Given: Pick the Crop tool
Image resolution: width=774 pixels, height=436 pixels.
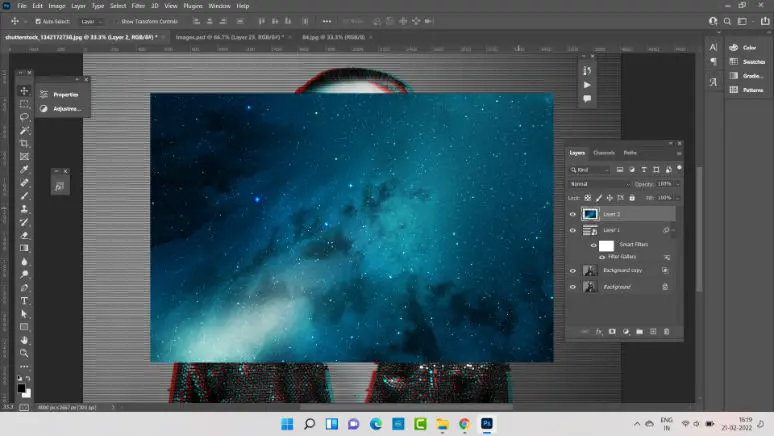Looking at the screenshot, I should 25,143.
